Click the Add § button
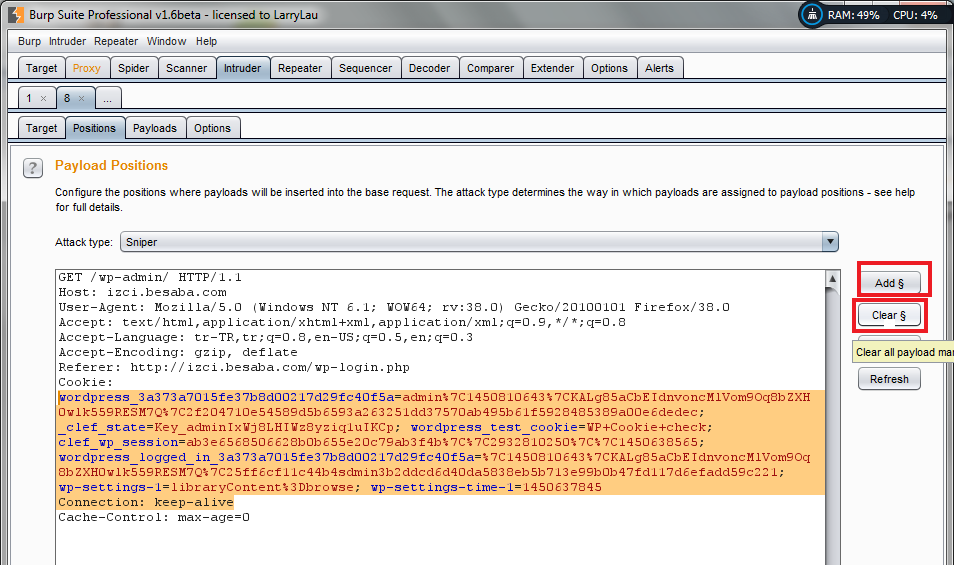 point(889,283)
